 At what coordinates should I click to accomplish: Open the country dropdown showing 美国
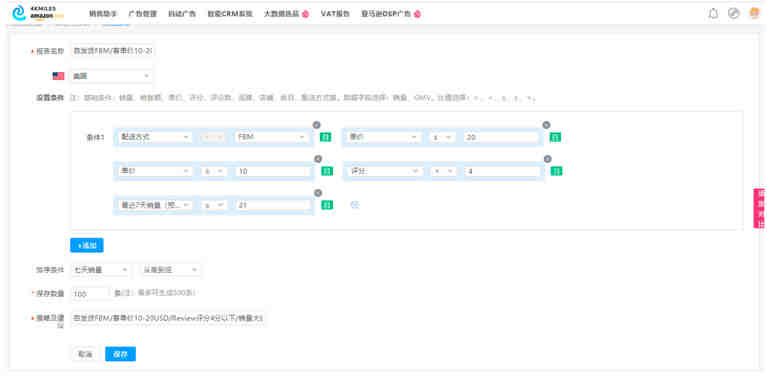tap(111, 76)
